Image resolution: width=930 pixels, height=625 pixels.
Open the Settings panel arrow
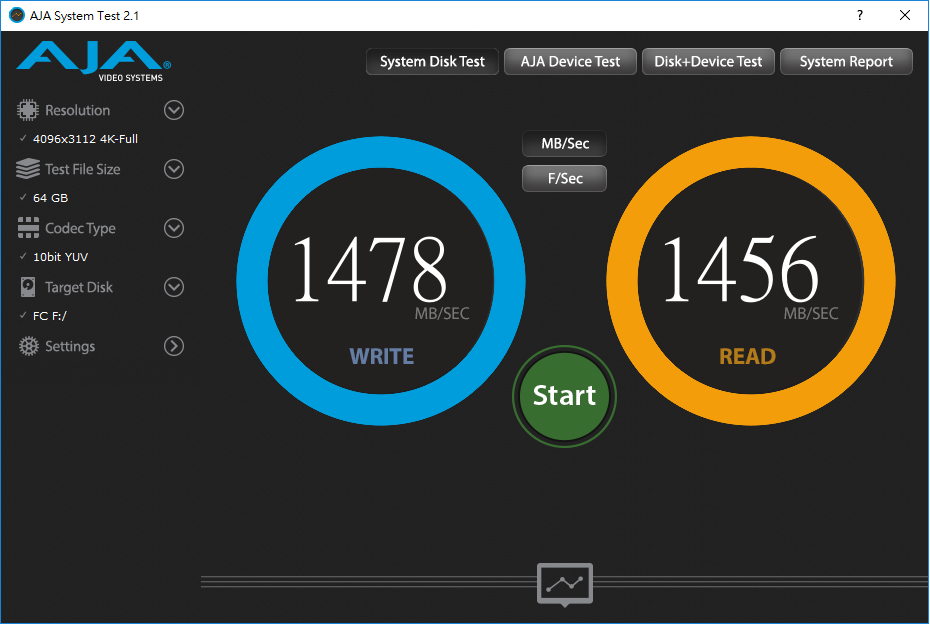coord(174,346)
